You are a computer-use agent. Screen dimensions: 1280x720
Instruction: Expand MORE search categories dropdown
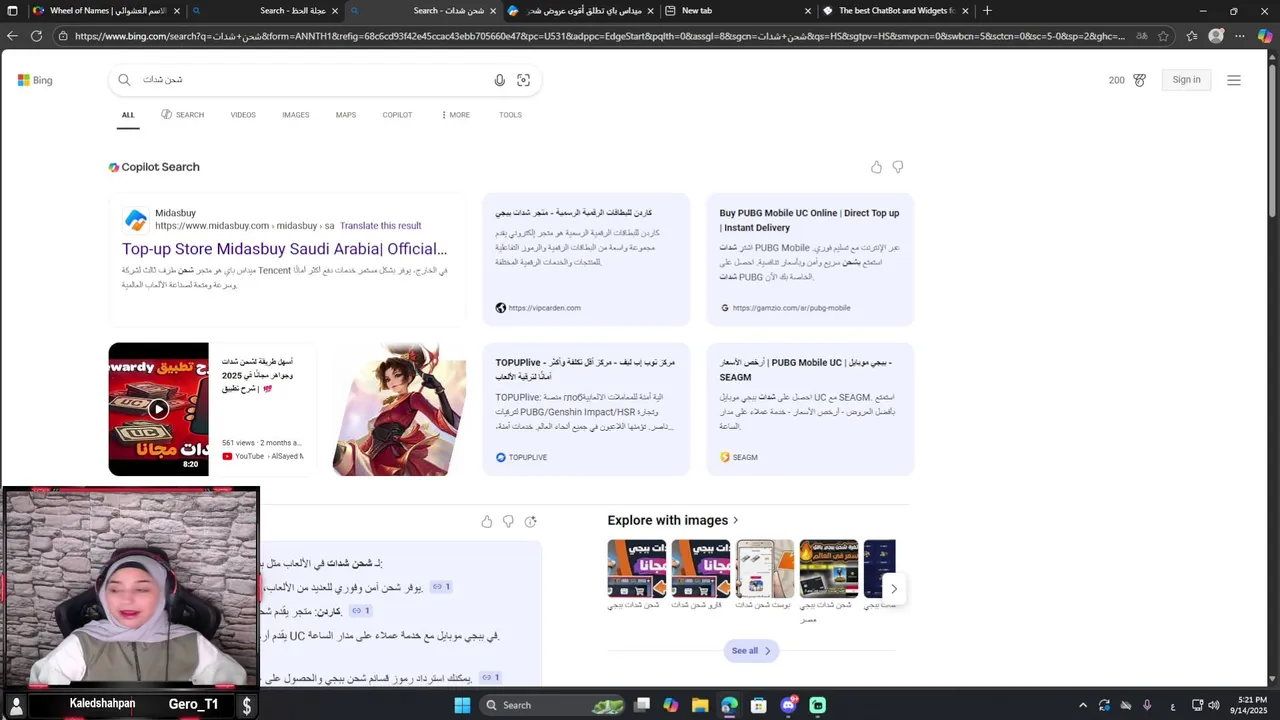[x=455, y=115]
